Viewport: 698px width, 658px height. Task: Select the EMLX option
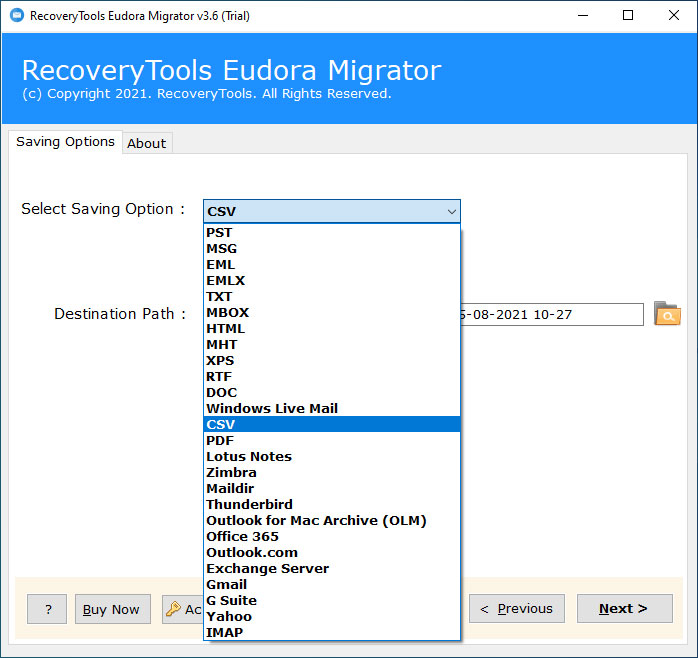tap(332, 280)
